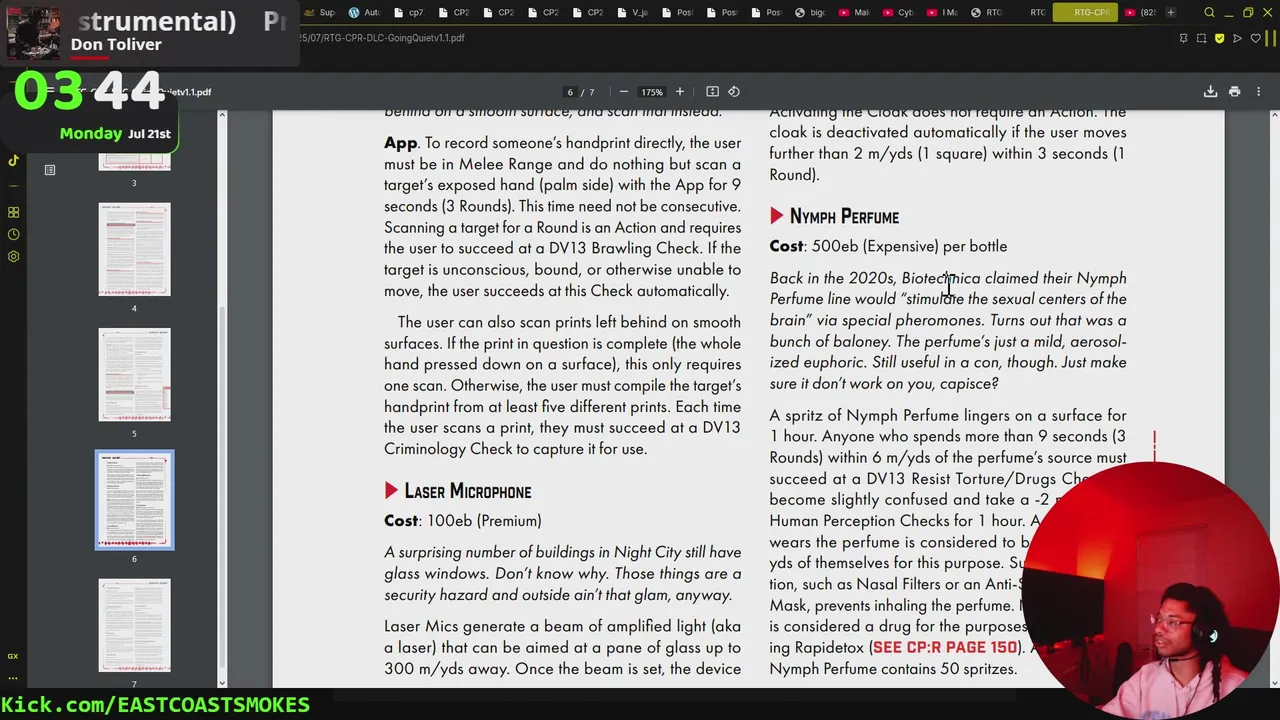Viewport: 1280px width, 720px height.
Task: Click the Nymph Perfume heading
Action: [844, 217]
